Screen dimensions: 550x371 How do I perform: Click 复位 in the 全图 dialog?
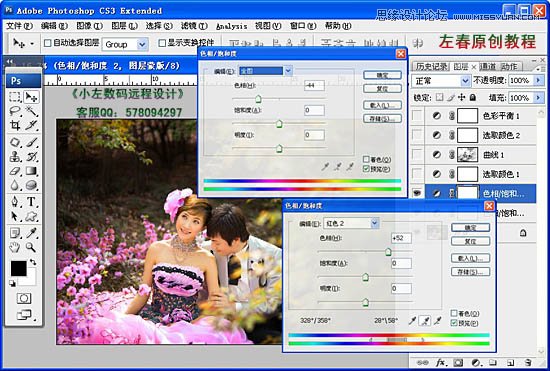382,88
